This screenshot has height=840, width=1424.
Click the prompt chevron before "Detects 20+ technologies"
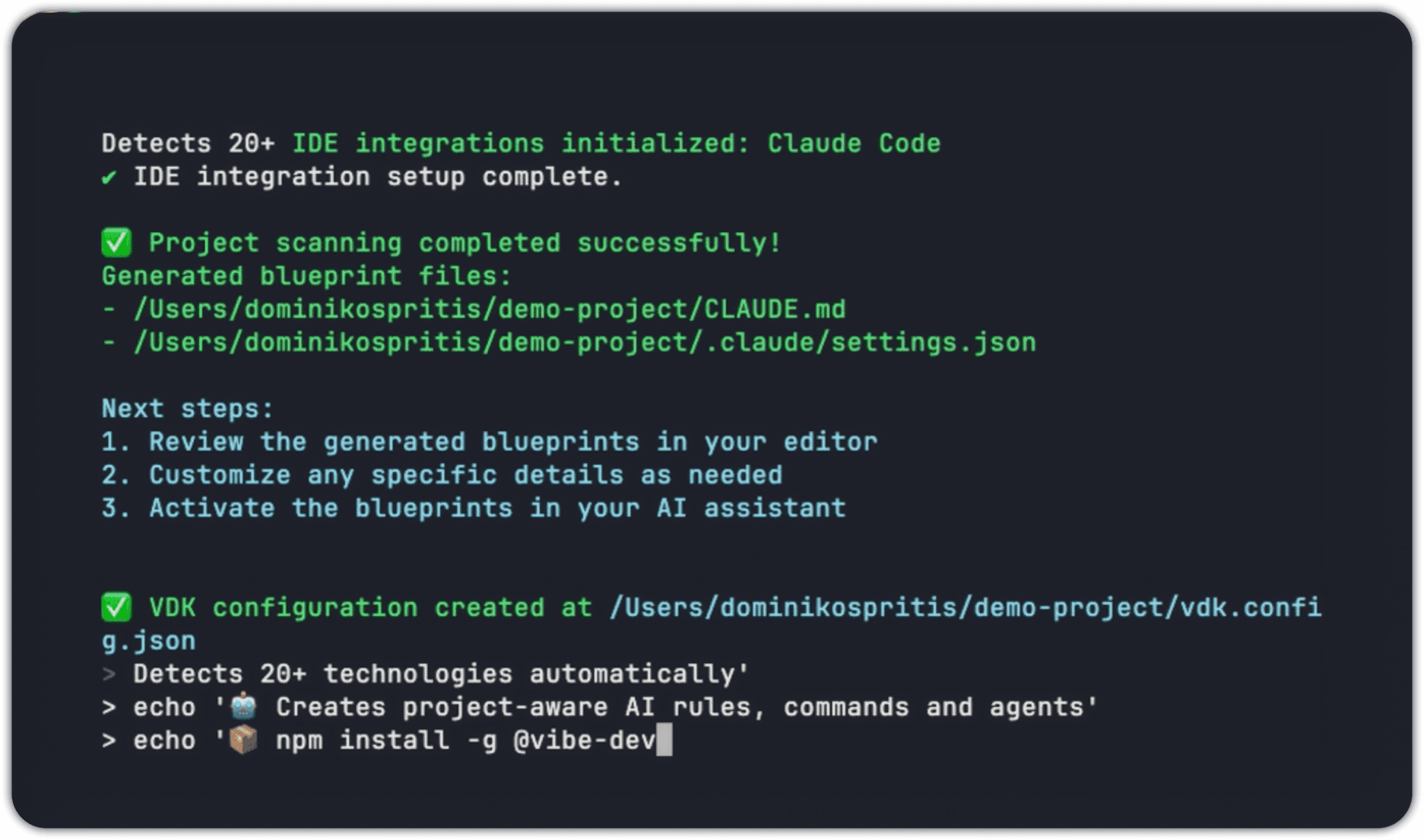pos(109,674)
